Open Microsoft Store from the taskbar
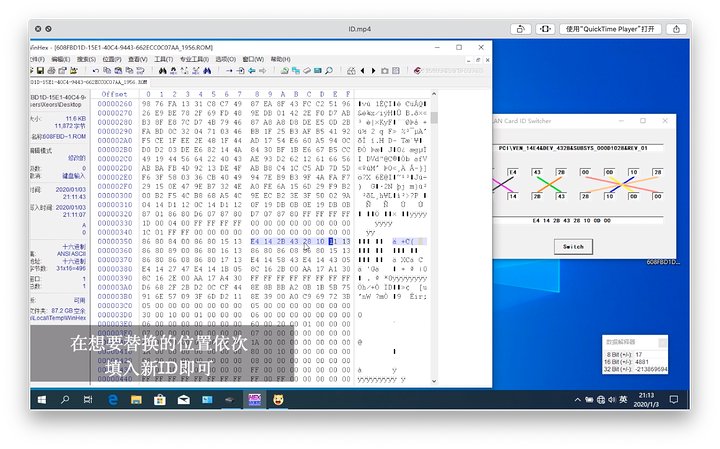Image resolution: width=720 pixels, height=449 pixels. coord(159,399)
